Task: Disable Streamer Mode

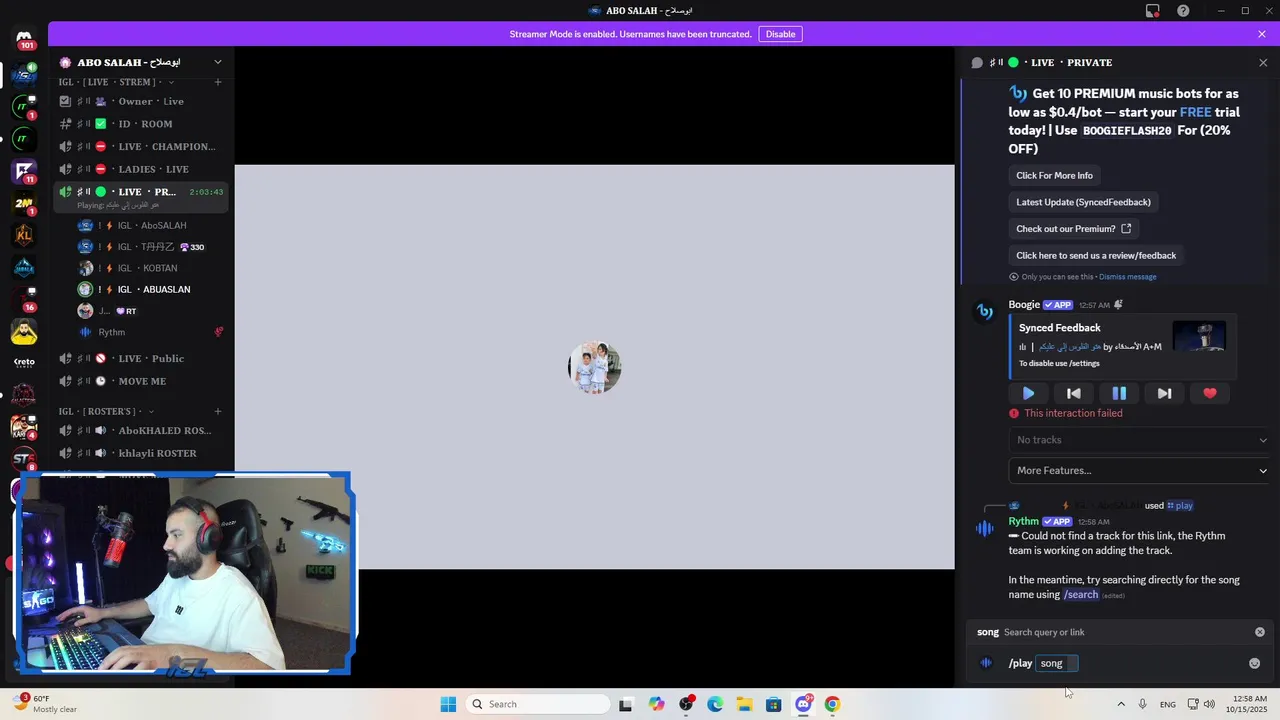Action: 780,34
